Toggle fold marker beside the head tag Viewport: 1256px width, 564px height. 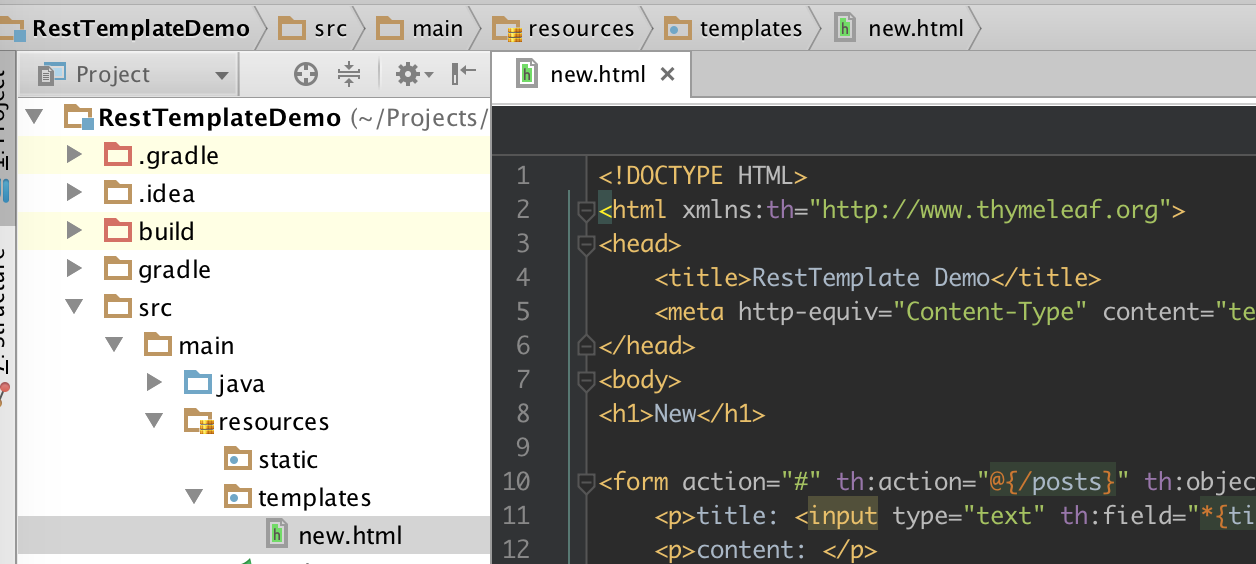click(585, 245)
